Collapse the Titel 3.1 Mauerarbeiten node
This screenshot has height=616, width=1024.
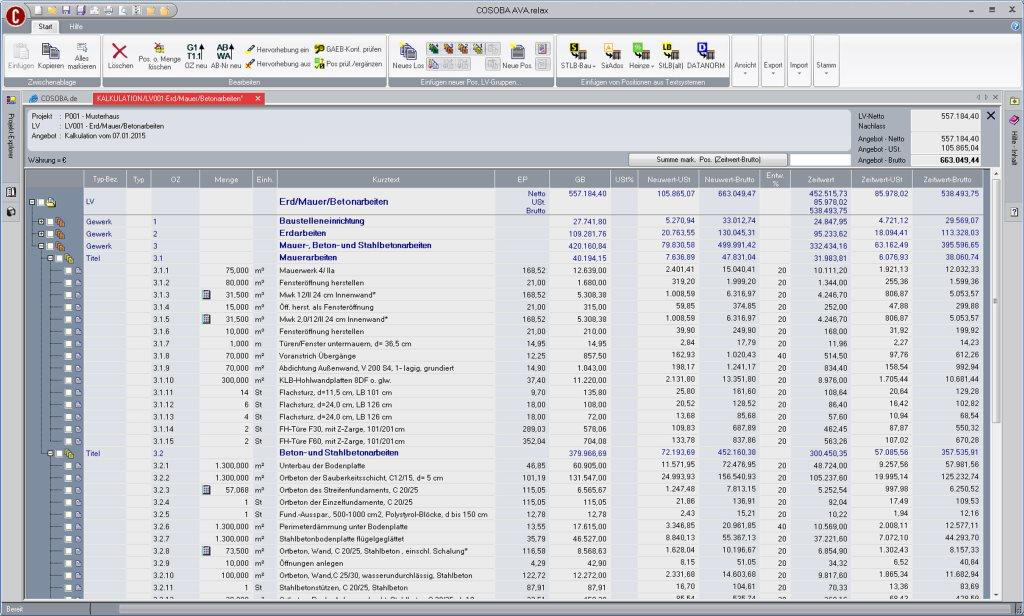click(48, 258)
